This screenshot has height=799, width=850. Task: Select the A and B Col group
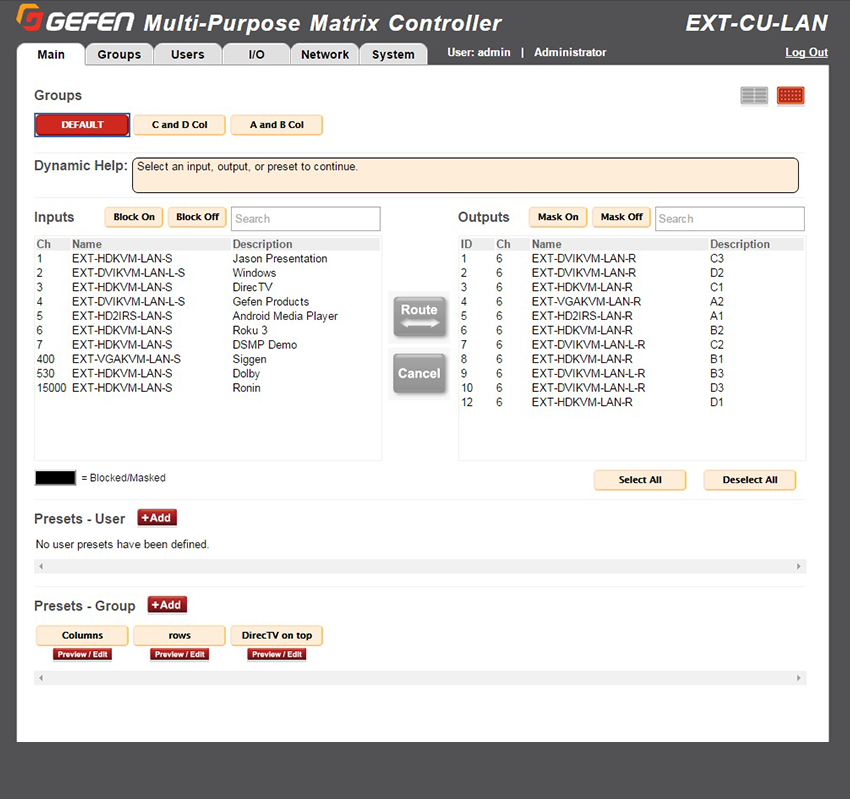[276, 125]
